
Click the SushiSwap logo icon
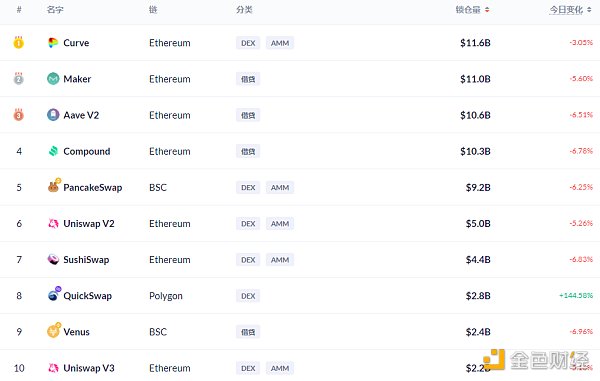[x=53, y=259]
